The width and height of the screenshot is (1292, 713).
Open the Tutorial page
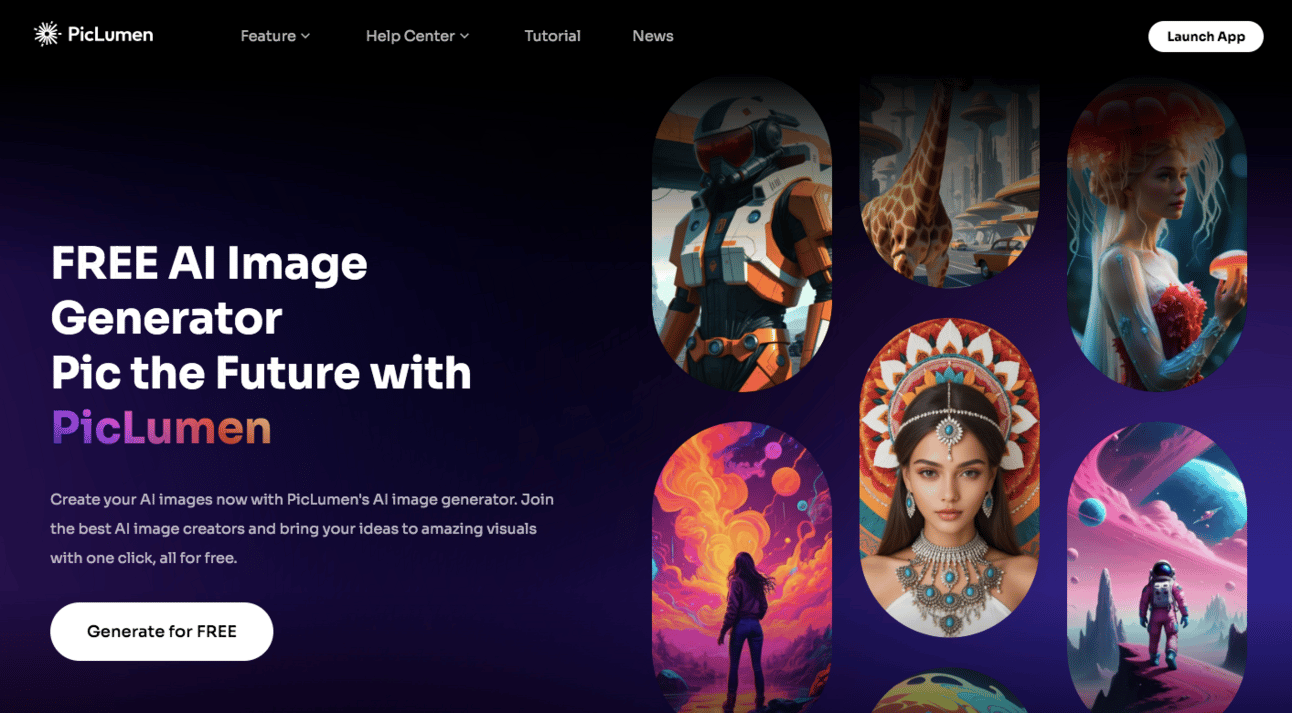(552, 36)
